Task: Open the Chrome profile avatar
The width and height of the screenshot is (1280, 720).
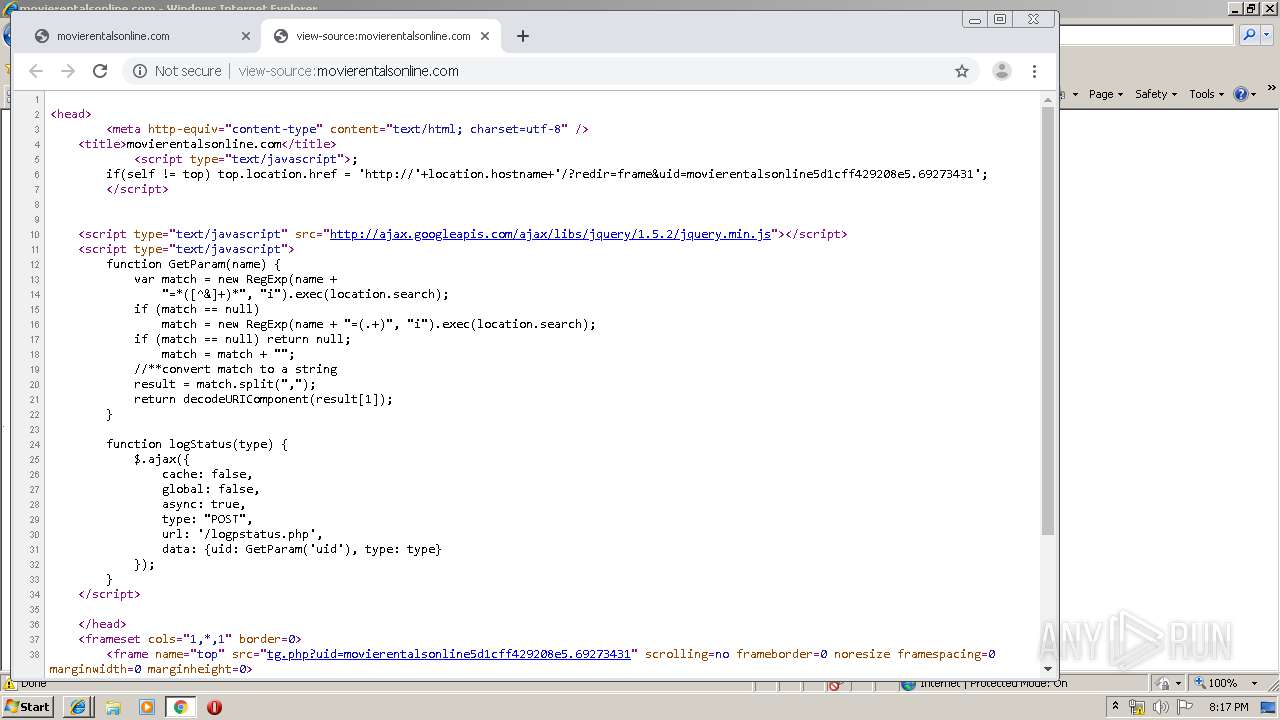Action: tap(1001, 71)
